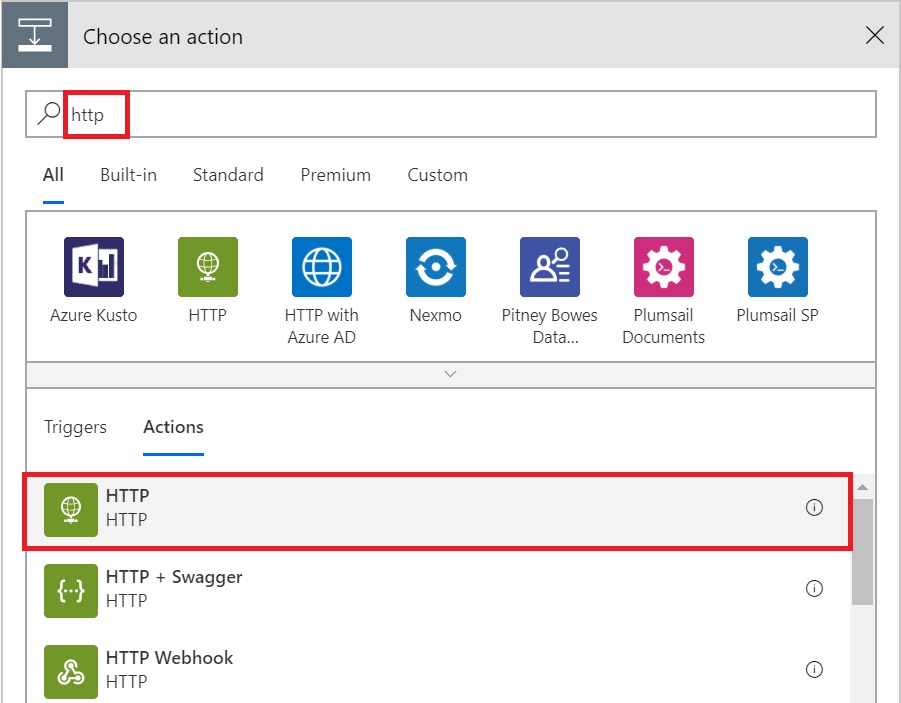901x703 pixels.
Task: Click the actions list scroll-up arrow
Action: (862, 487)
